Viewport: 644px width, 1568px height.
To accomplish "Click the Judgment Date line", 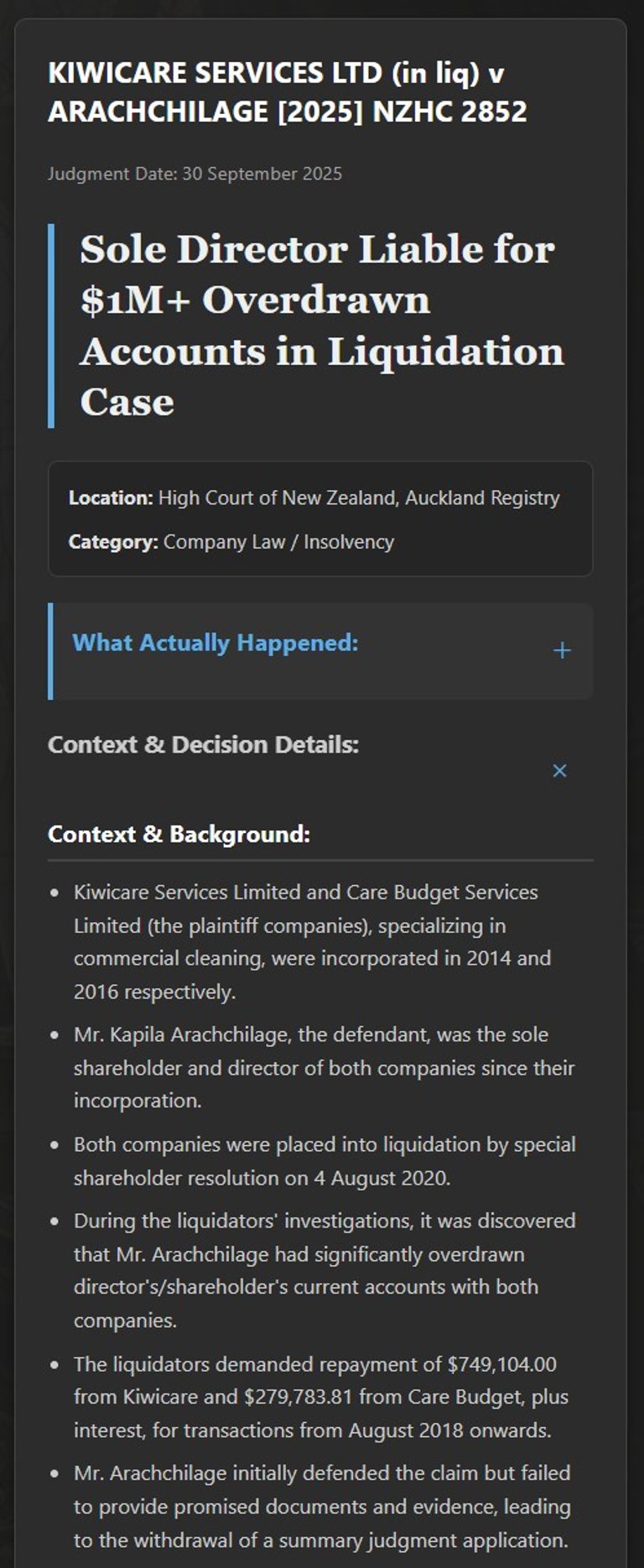I will tap(195, 174).
